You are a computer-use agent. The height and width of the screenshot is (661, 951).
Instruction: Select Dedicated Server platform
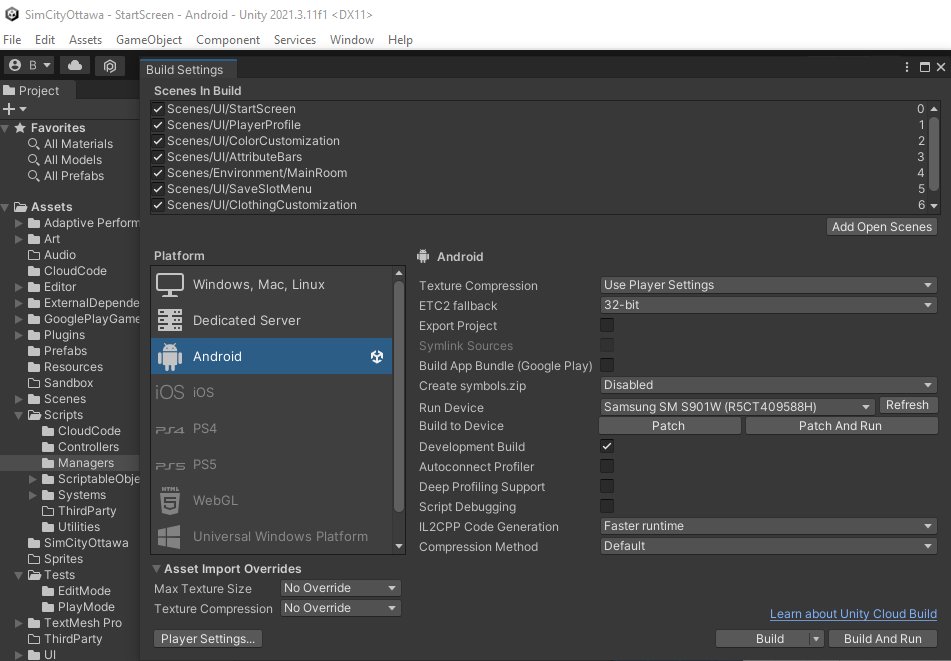[x=271, y=320]
